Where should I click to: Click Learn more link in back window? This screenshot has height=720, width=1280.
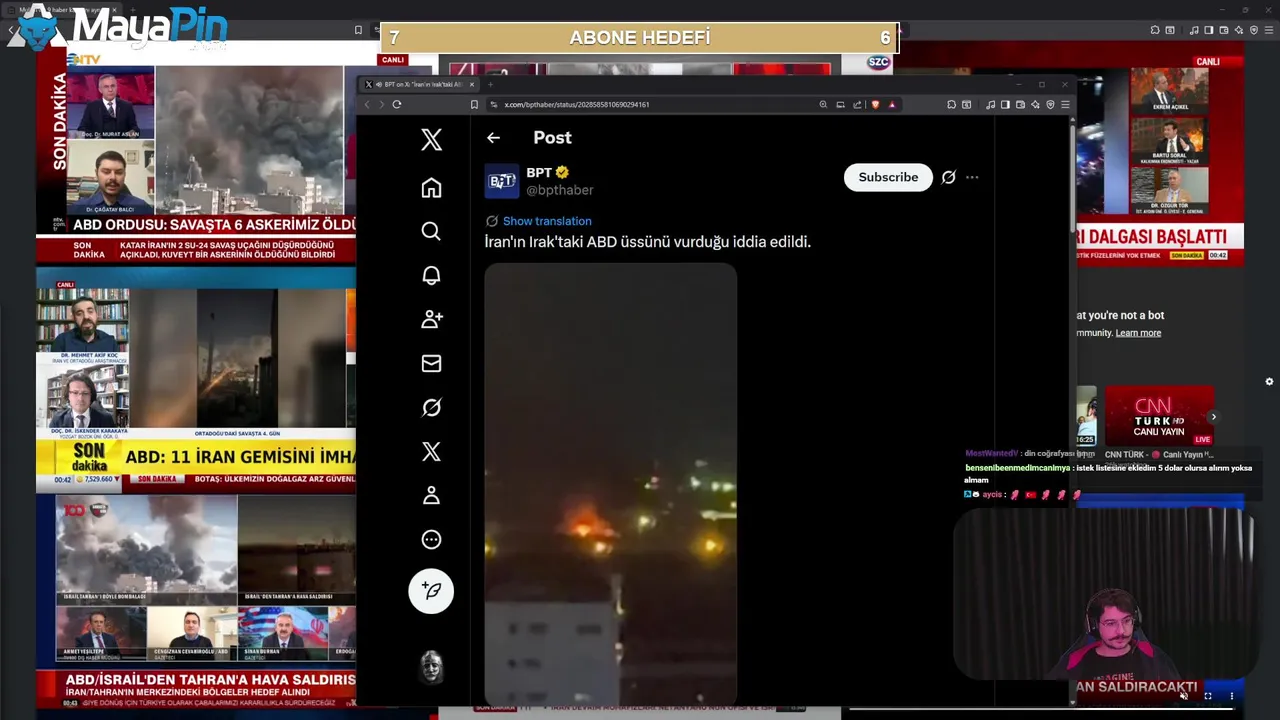point(1138,333)
